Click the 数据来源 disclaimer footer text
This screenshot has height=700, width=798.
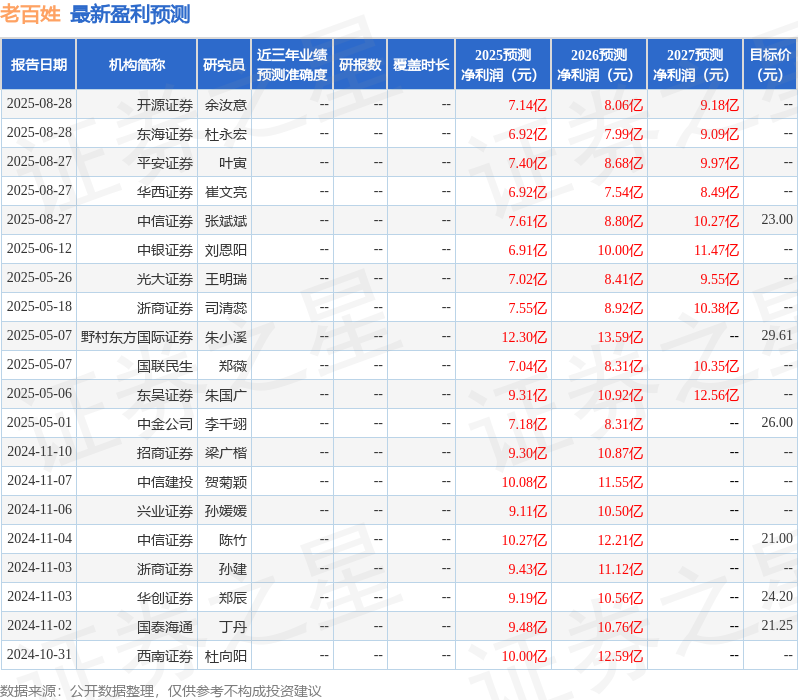click(x=161, y=691)
